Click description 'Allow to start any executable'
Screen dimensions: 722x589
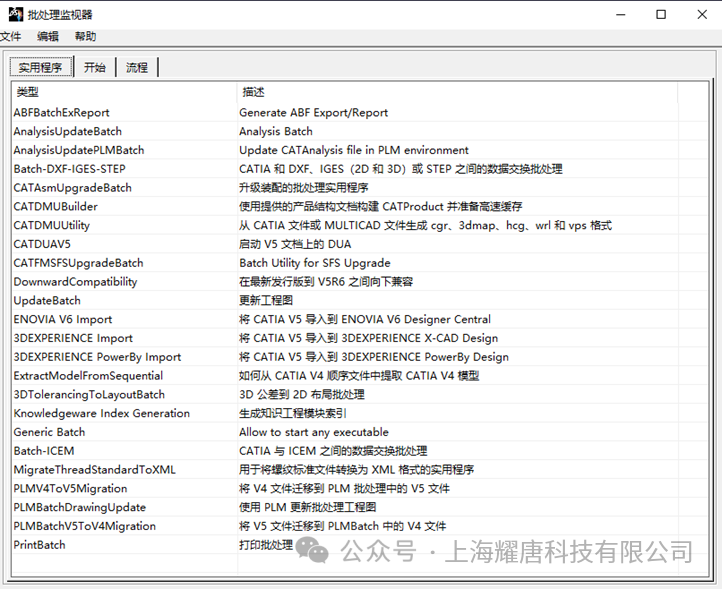click(314, 432)
